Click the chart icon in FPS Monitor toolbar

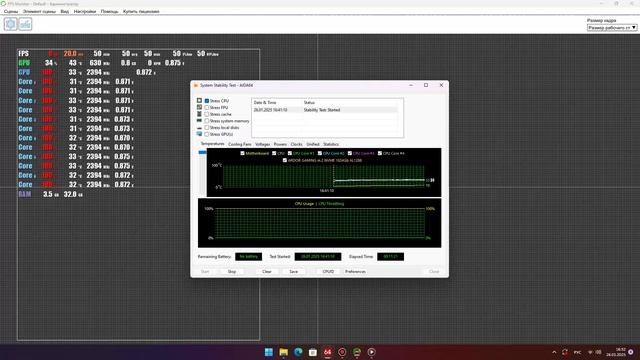[x=25, y=24]
